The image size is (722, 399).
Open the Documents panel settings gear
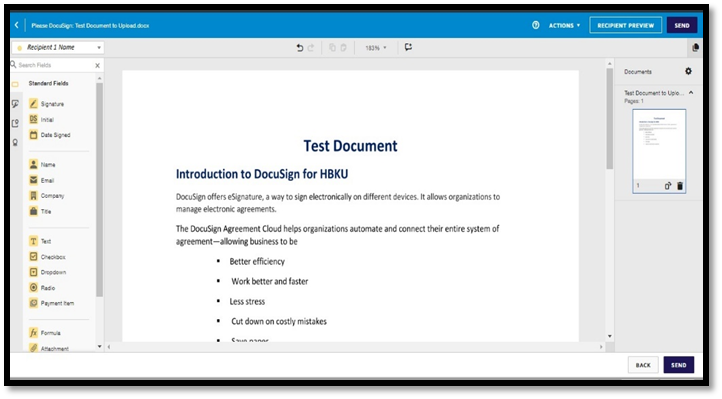point(688,71)
